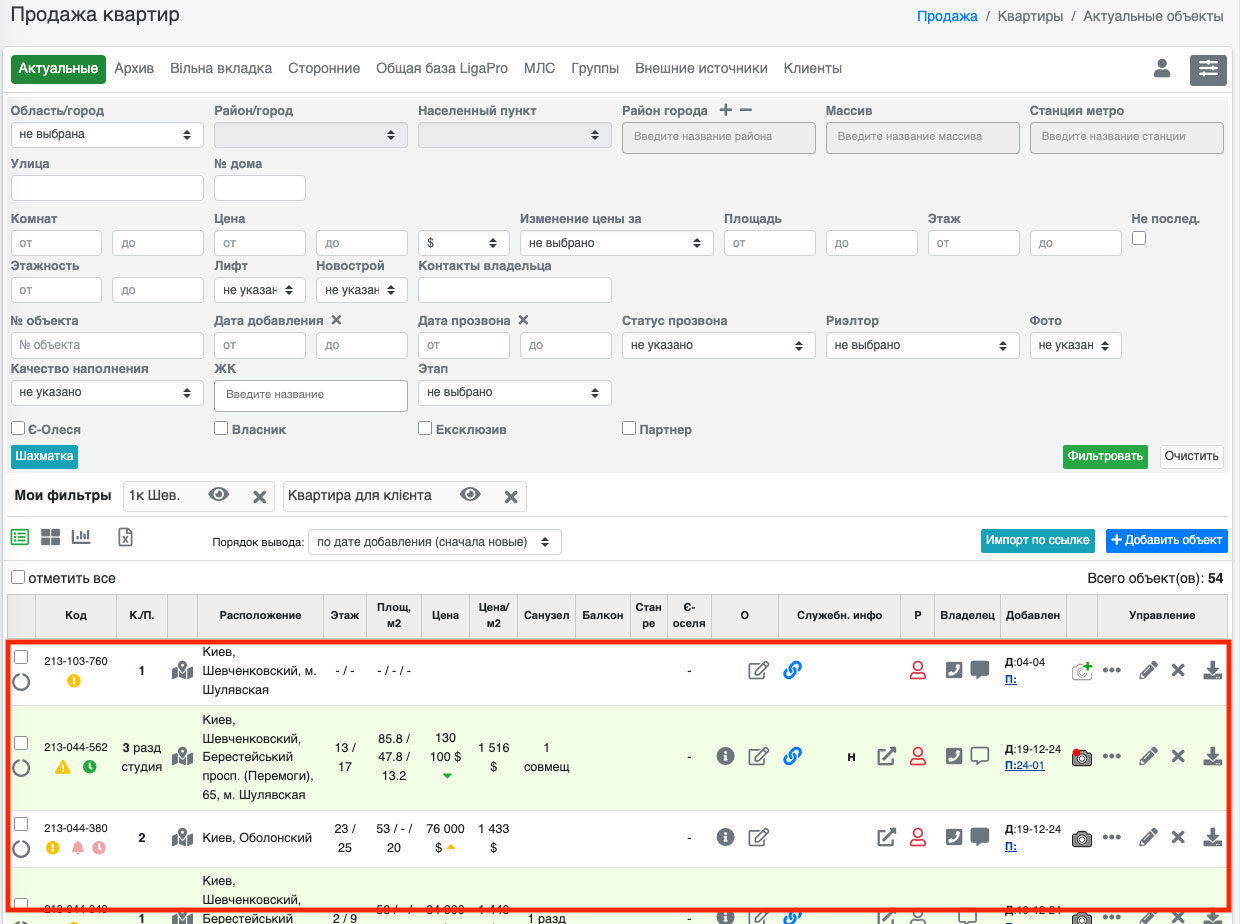Download listing 213-044-380 via download icon
Viewport: 1240px width, 924px height.
point(1212,838)
